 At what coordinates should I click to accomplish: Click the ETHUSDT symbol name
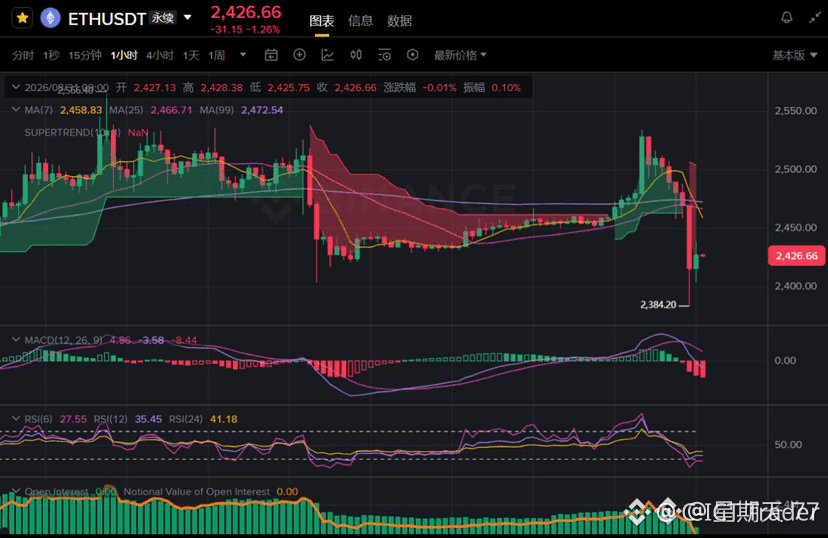pyautogui.click(x=107, y=19)
